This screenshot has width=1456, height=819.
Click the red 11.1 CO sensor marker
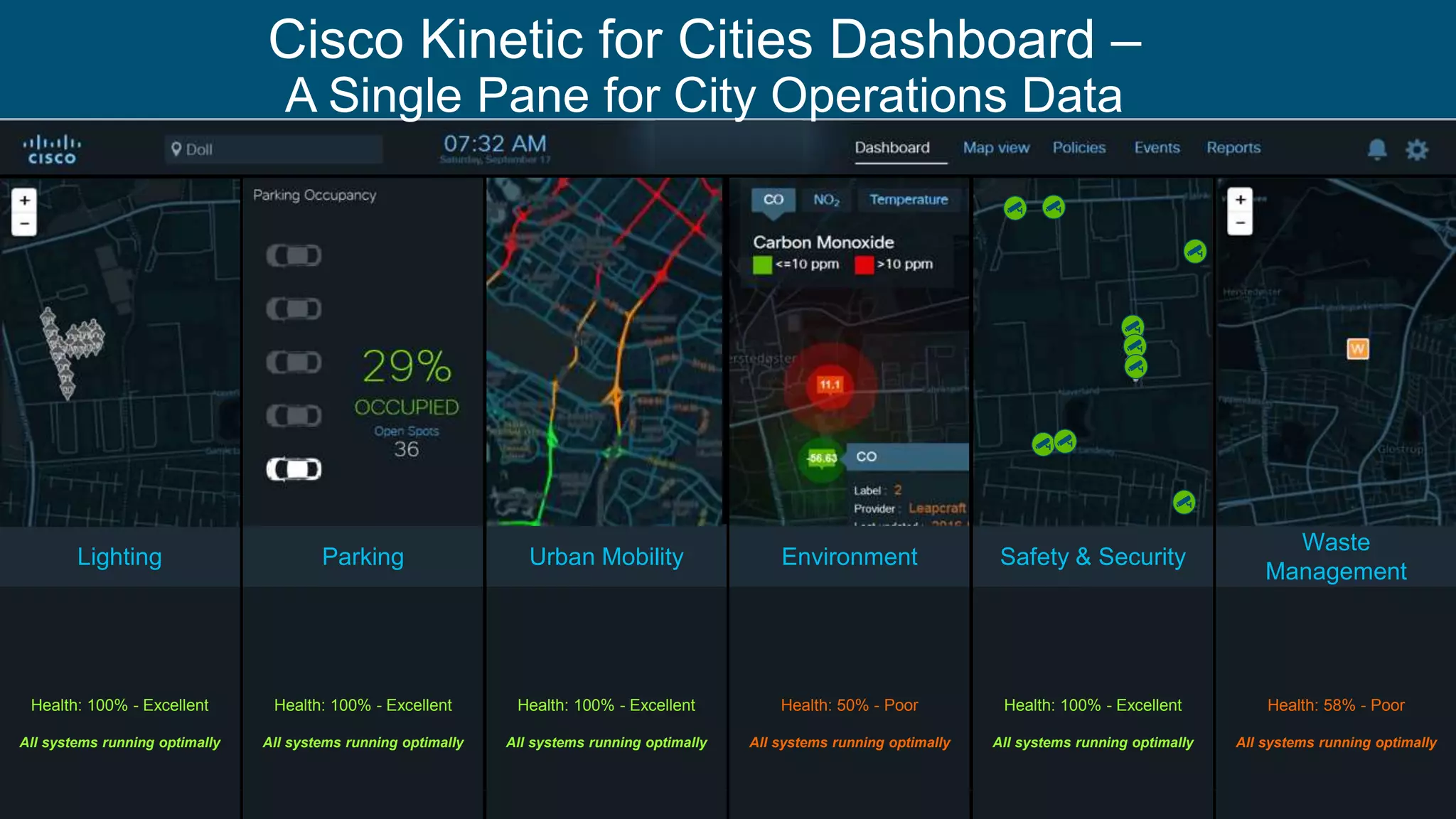830,385
